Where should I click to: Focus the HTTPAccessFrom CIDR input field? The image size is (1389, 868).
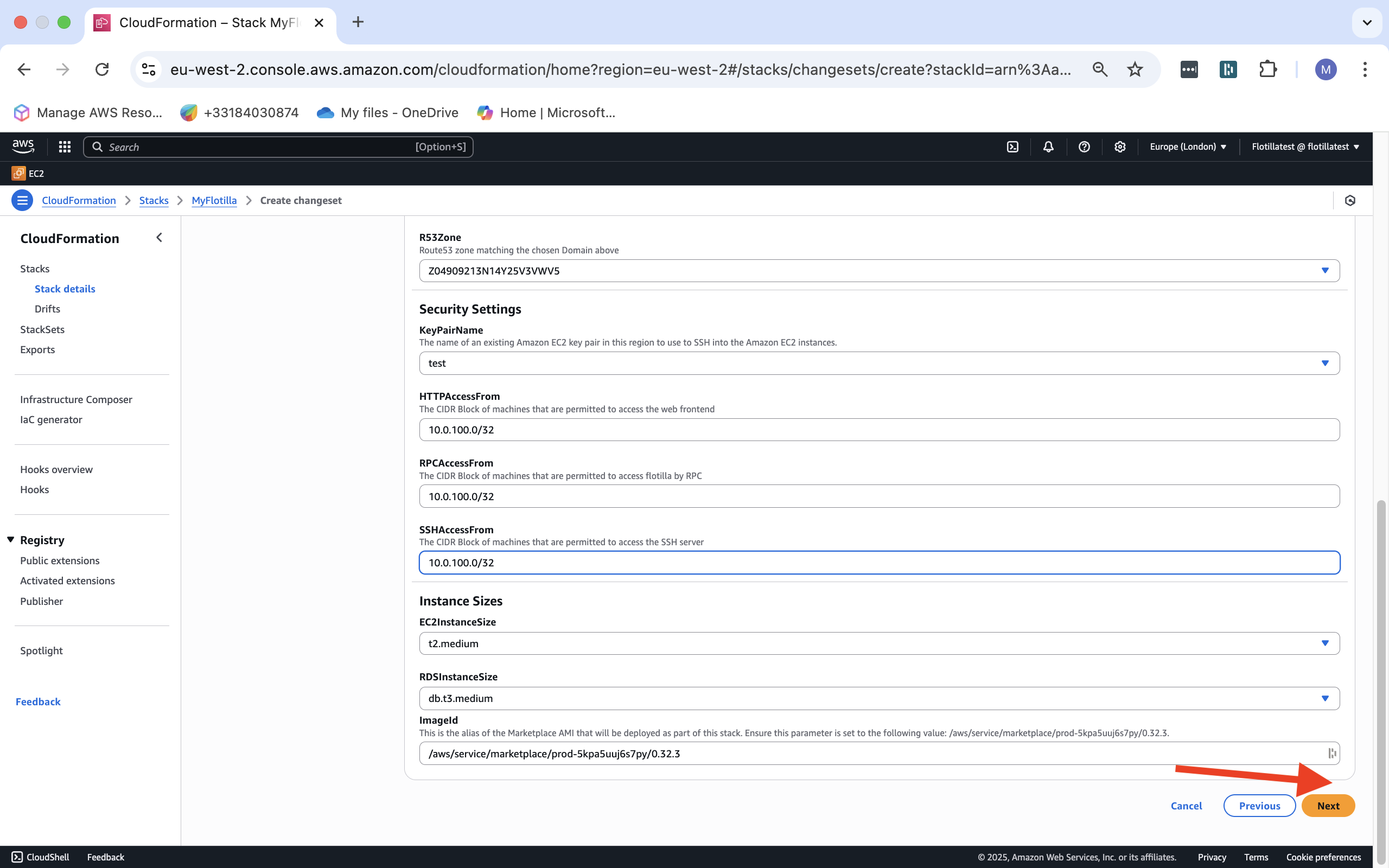tap(879, 430)
